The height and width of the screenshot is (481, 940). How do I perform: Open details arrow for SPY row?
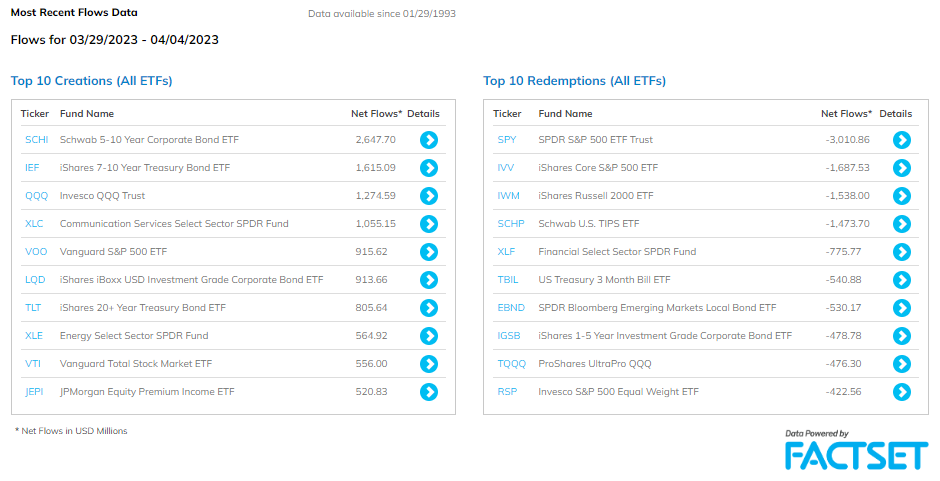pyautogui.click(x=902, y=140)
